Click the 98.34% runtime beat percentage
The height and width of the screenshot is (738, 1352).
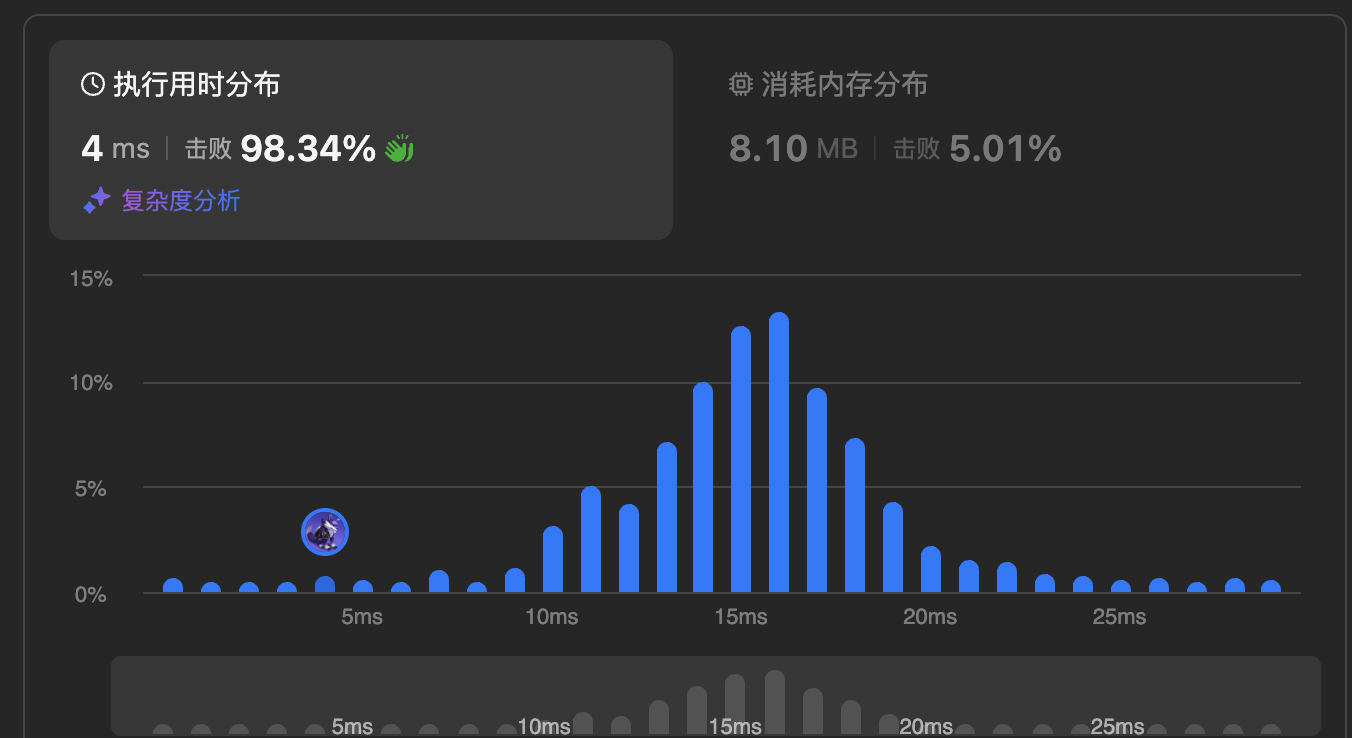308,149
